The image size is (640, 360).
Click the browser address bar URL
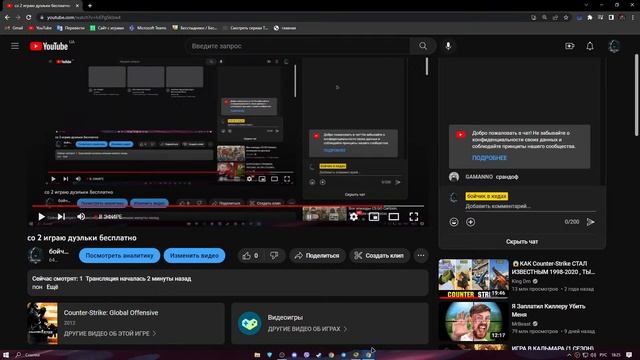(83, 18)
